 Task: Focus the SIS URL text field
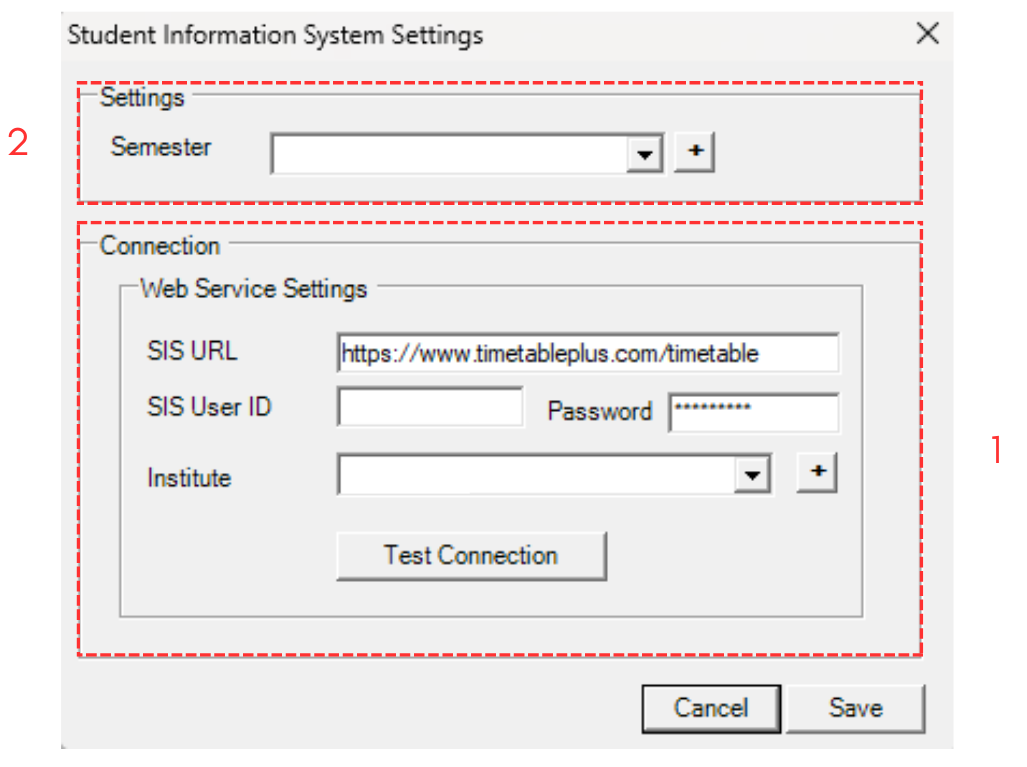click(x=587, y=353)
